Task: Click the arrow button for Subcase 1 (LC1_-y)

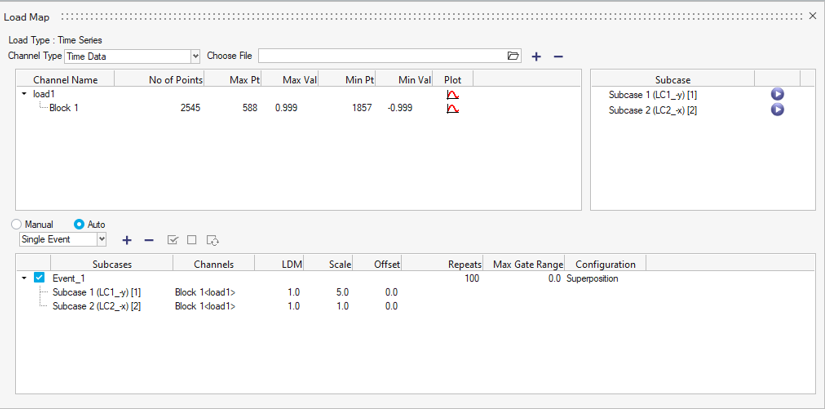Action: click(x=777, y=94)
